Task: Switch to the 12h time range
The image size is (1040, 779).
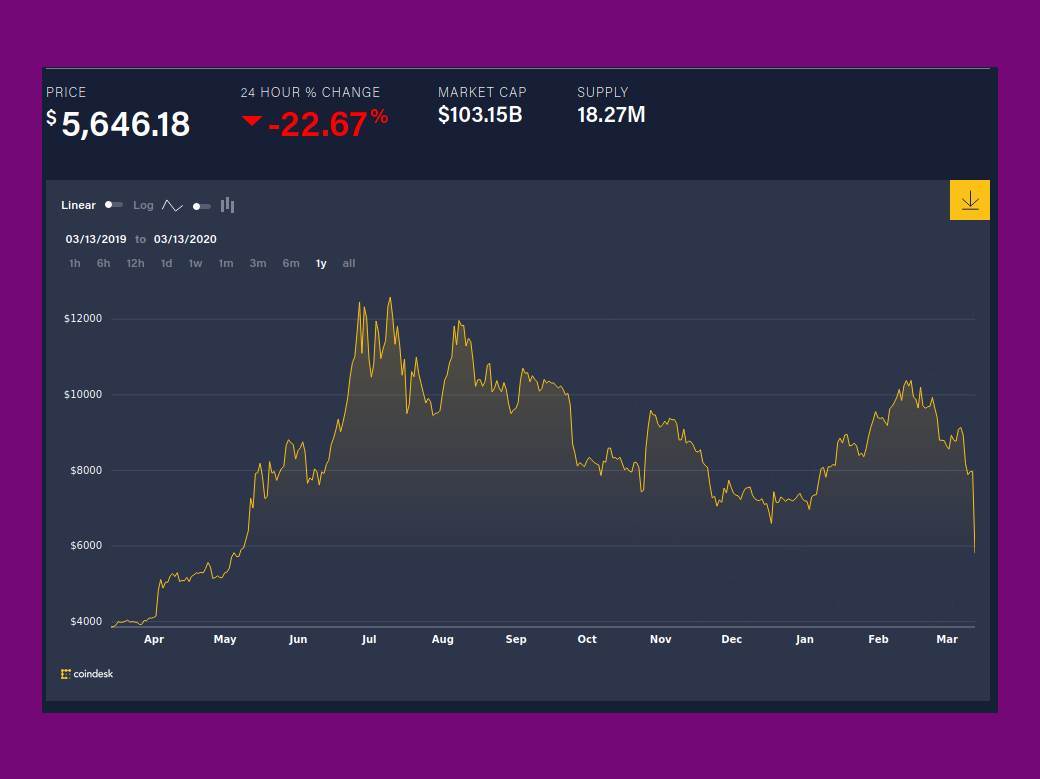Action: pos(135,264)
